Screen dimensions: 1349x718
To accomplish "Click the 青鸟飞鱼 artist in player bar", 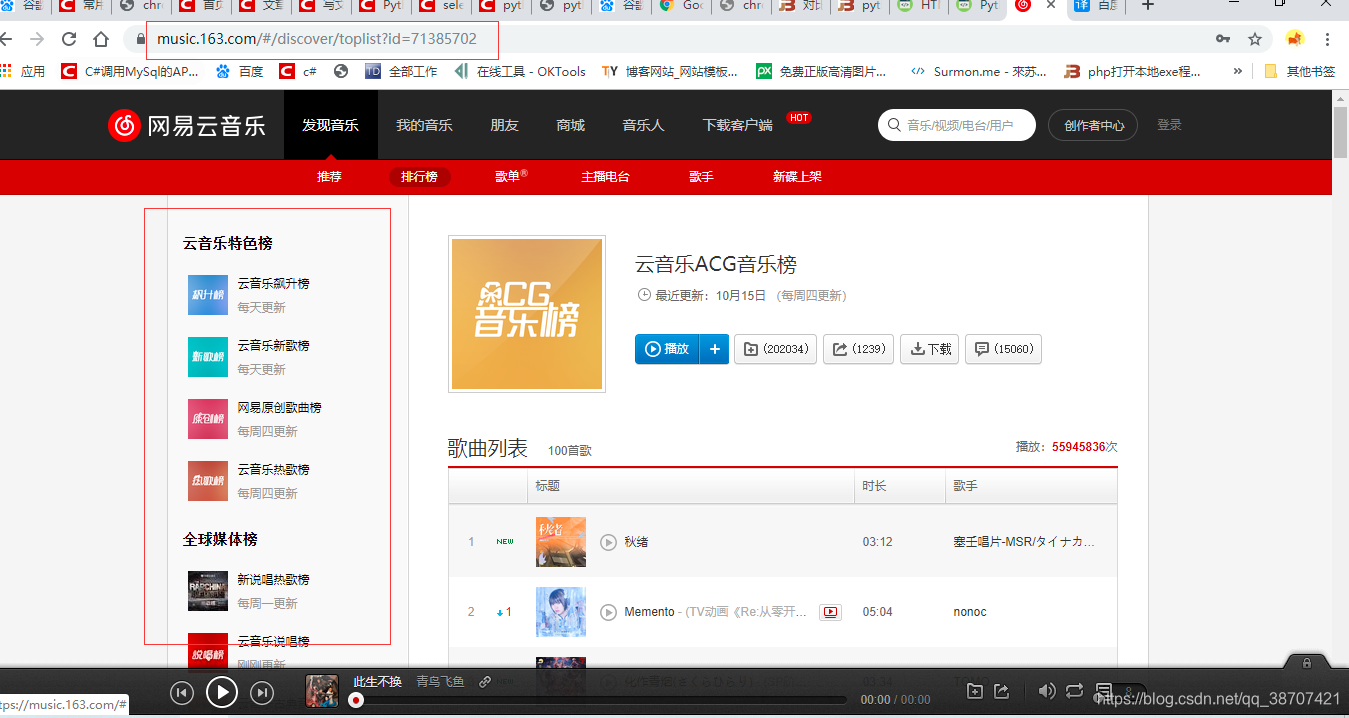I will tap(440, 682).
